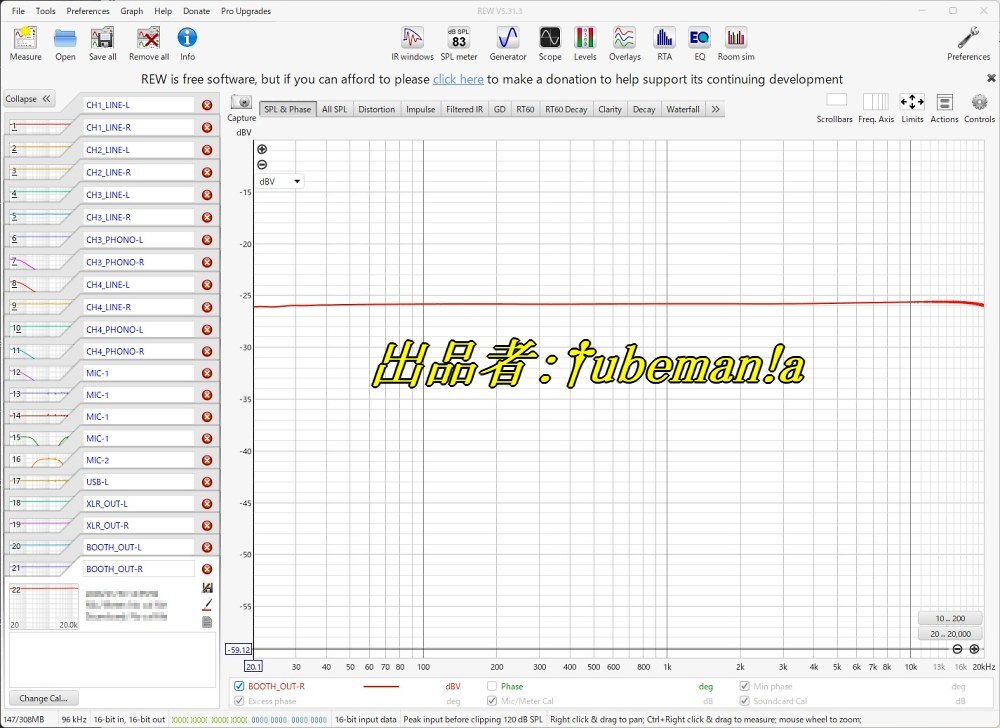The image size is (1000, 728).
Task: Zoom in vertical axis plus icon
Action: [261, 149]
